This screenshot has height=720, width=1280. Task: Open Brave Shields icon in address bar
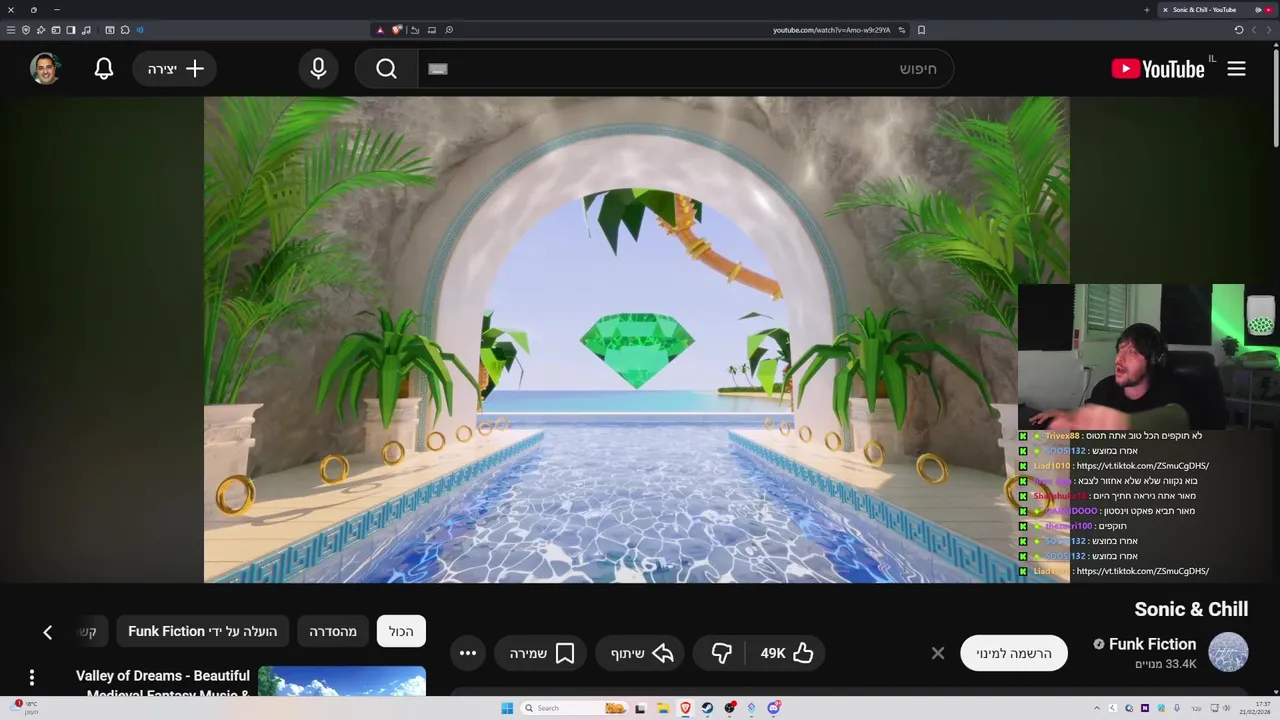[x=396, y=30]
